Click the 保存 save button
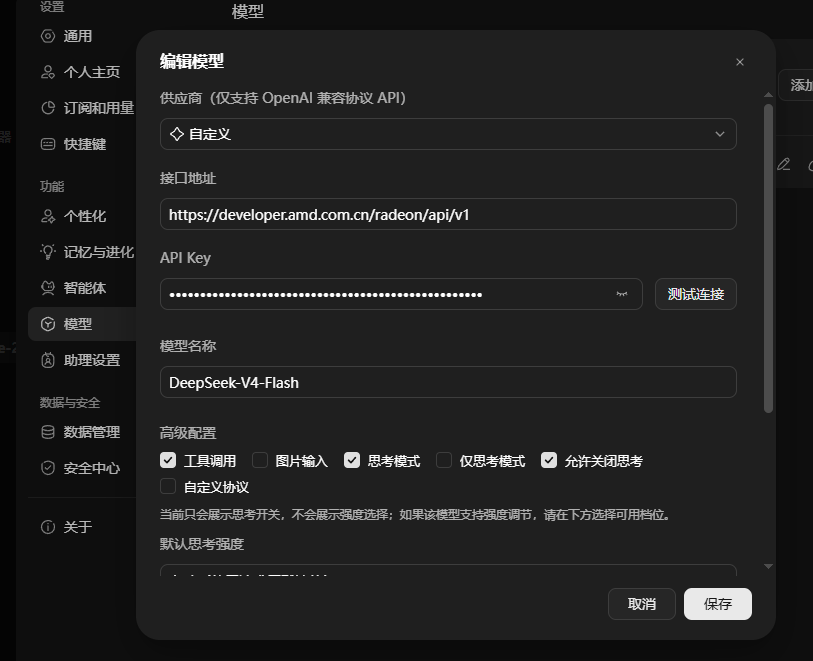813x661 pixels. pos(718,604)
